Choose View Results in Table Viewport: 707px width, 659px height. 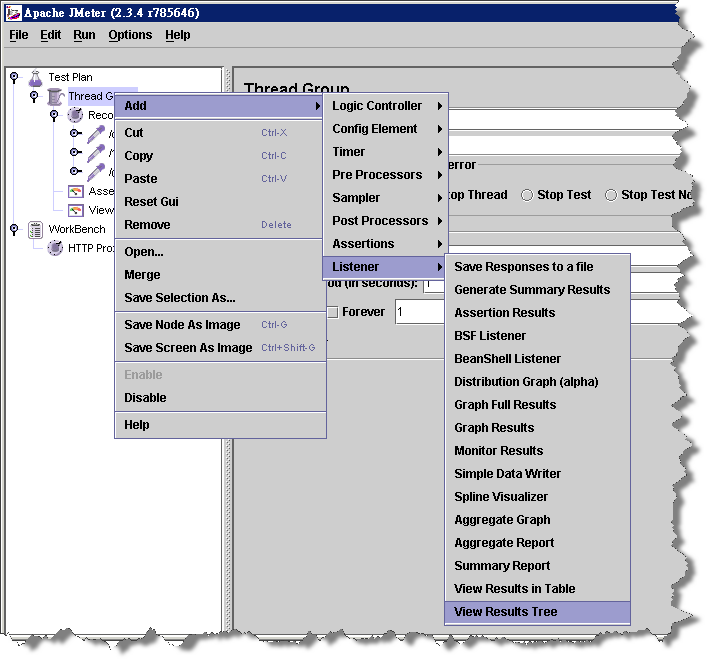537,589
